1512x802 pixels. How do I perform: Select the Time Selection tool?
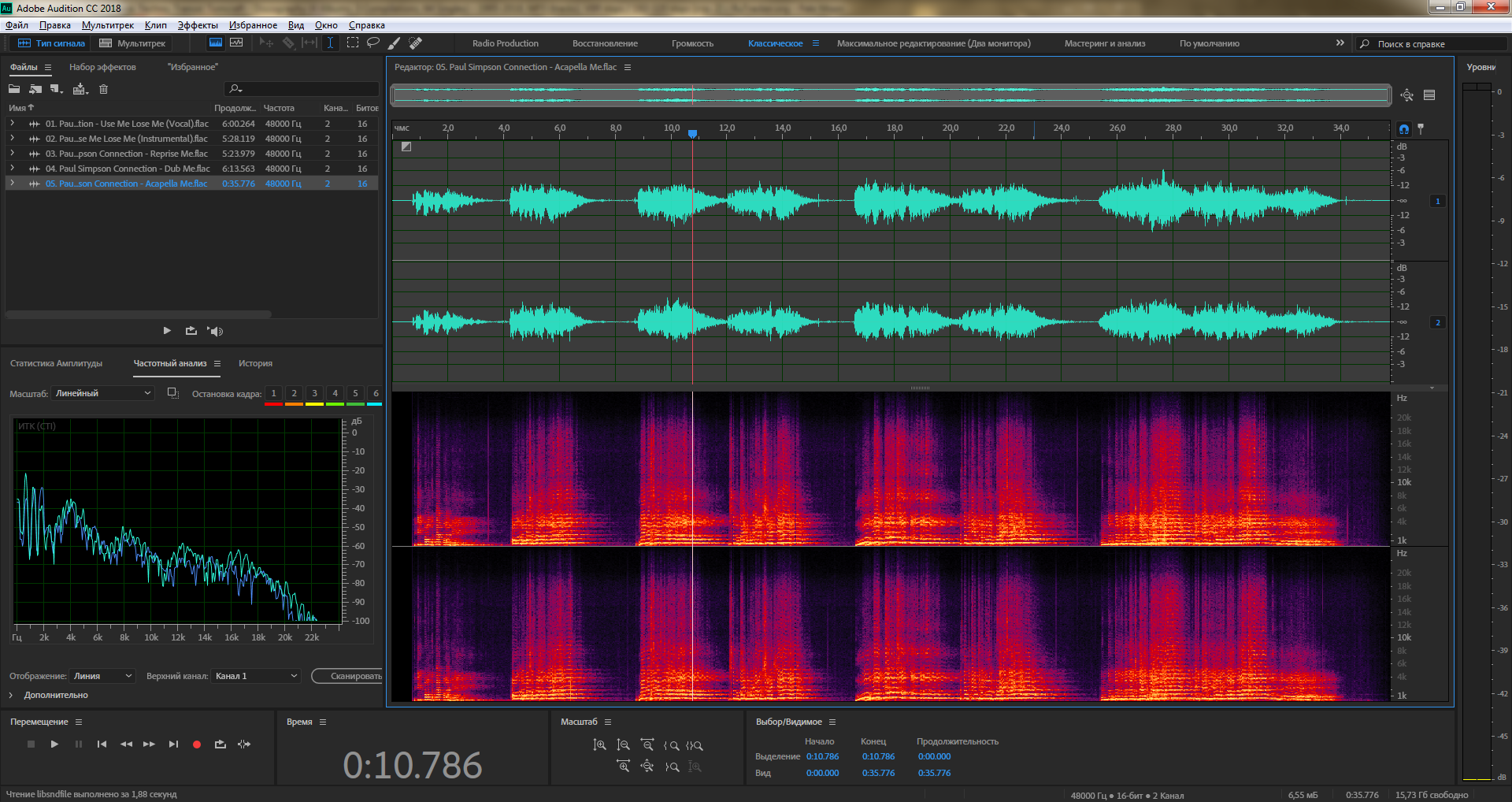(331, 43)
